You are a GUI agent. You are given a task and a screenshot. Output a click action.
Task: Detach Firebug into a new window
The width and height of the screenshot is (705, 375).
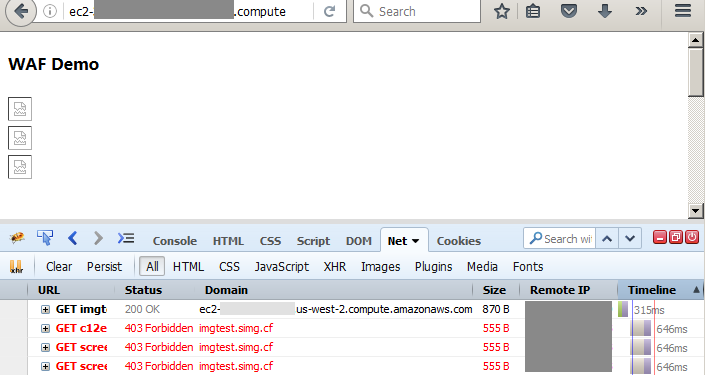pyautogui.click(x=676, y=237)
